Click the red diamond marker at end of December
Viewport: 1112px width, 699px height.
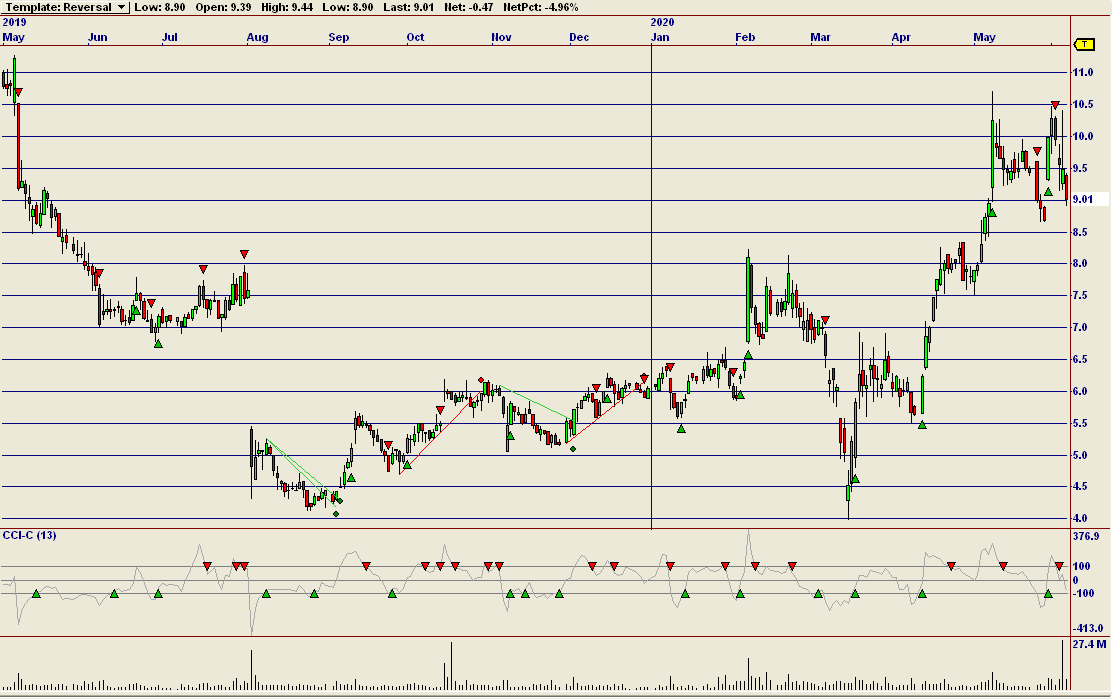644,377
